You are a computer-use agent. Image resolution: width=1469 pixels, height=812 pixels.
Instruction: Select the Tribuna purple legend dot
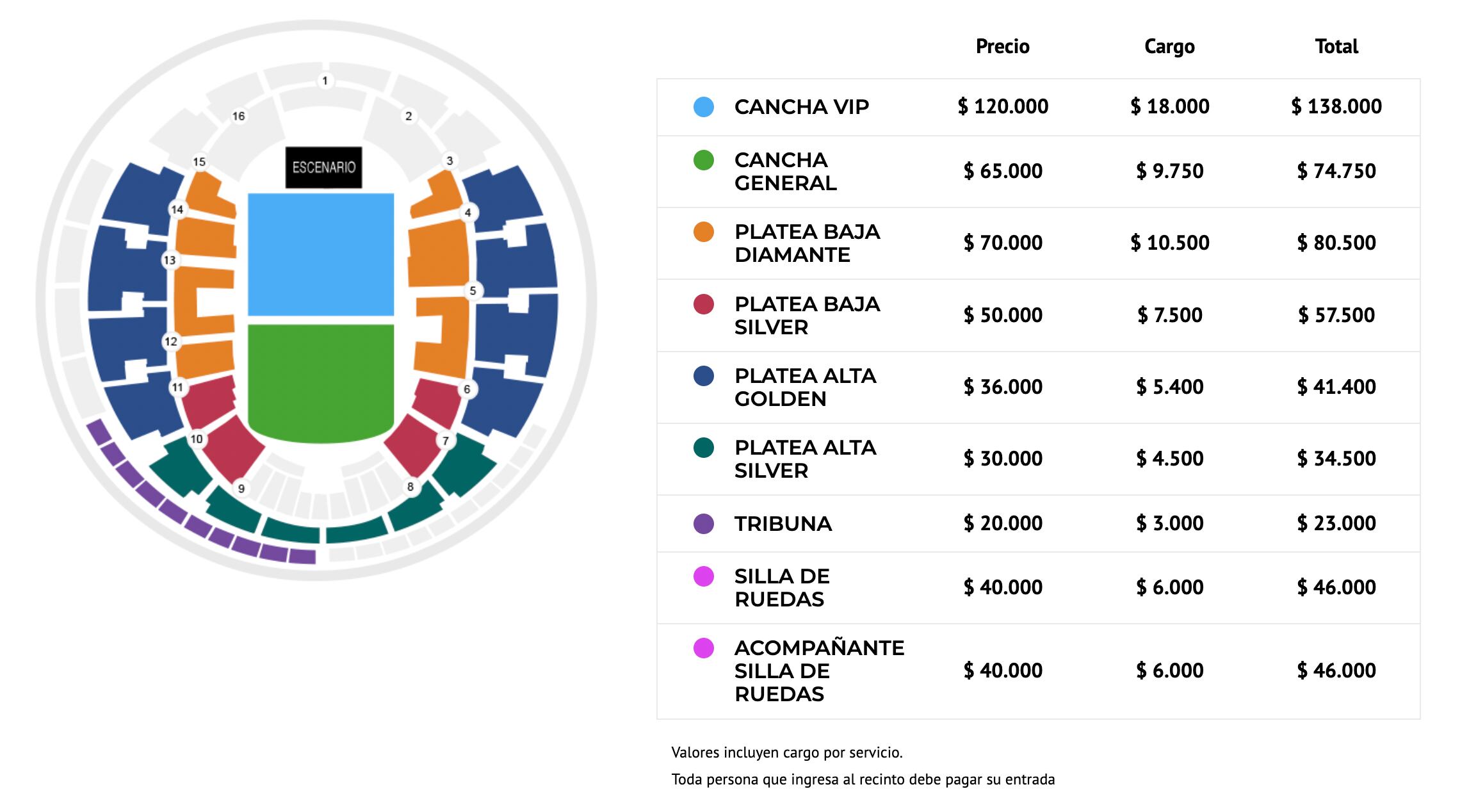click(x=704, y=524)
